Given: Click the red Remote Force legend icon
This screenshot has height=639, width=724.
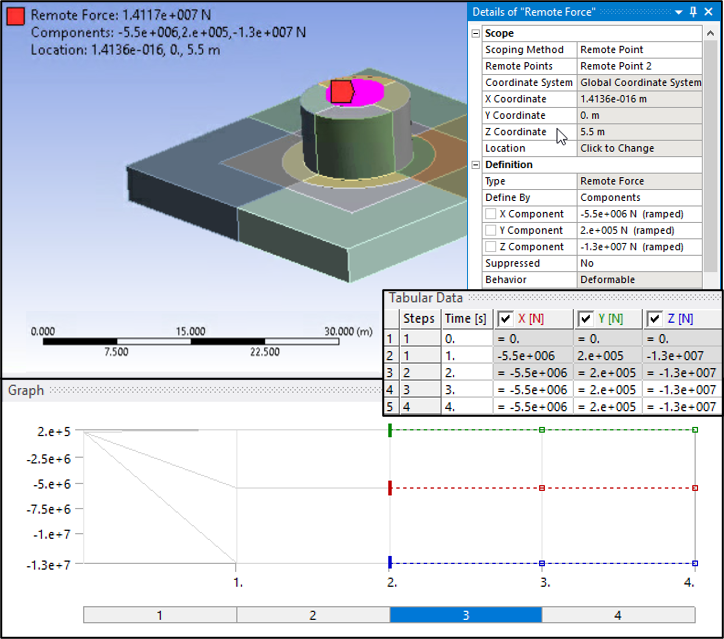Looking at the screenshot, I should [16, 16].
